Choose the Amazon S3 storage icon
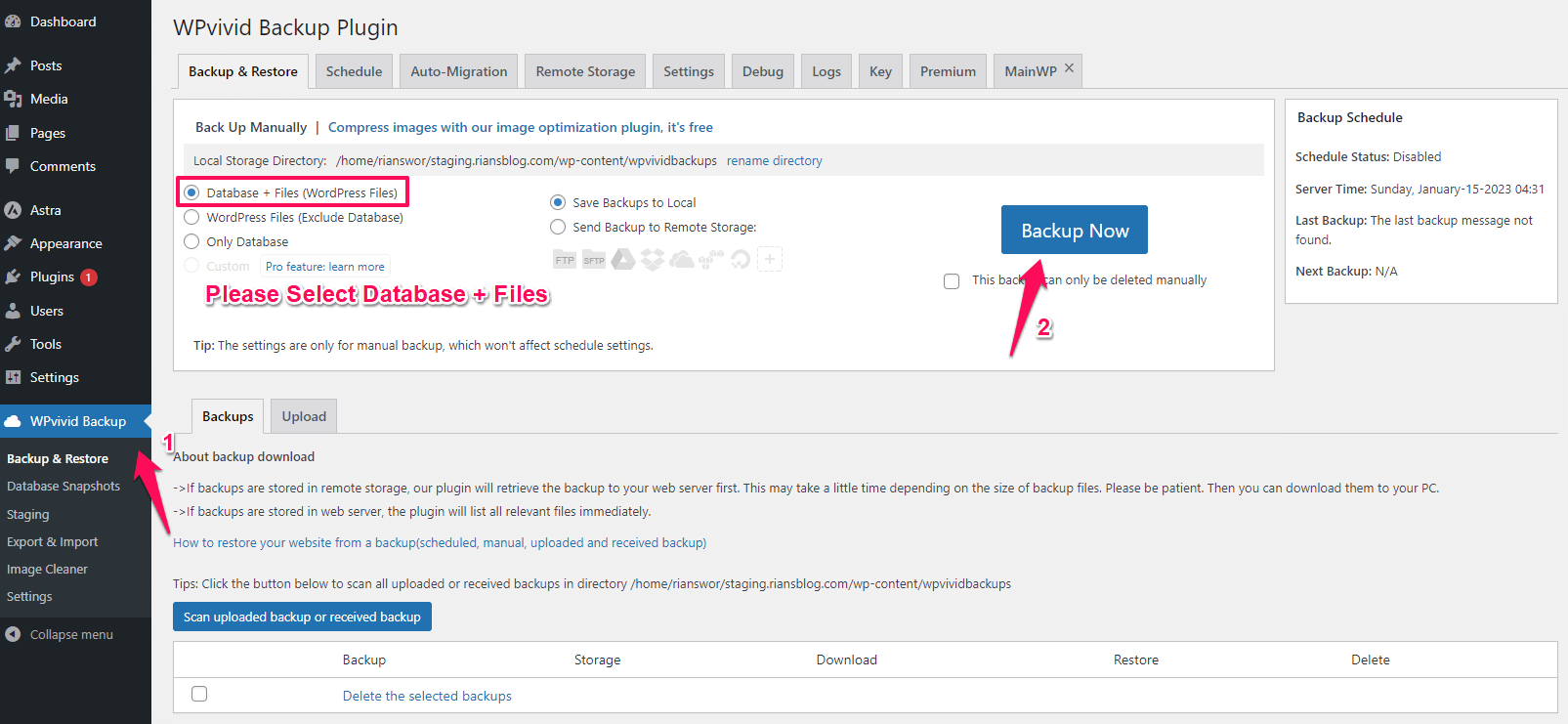 point(711,260)
